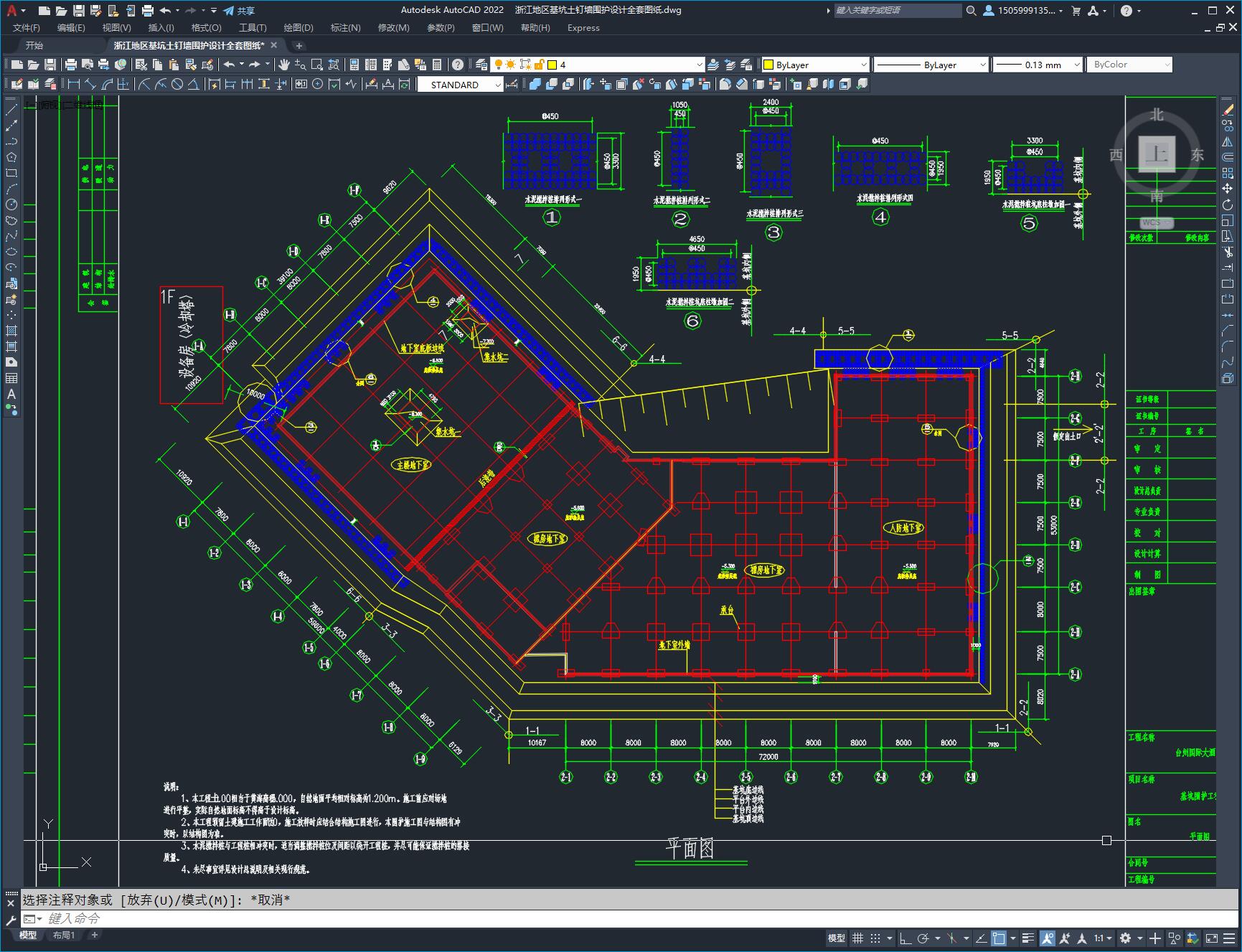This screenshot has height=952, width=1242.
Task: Toggle annotation visibility in status bar
Action: click(1047, 938)
